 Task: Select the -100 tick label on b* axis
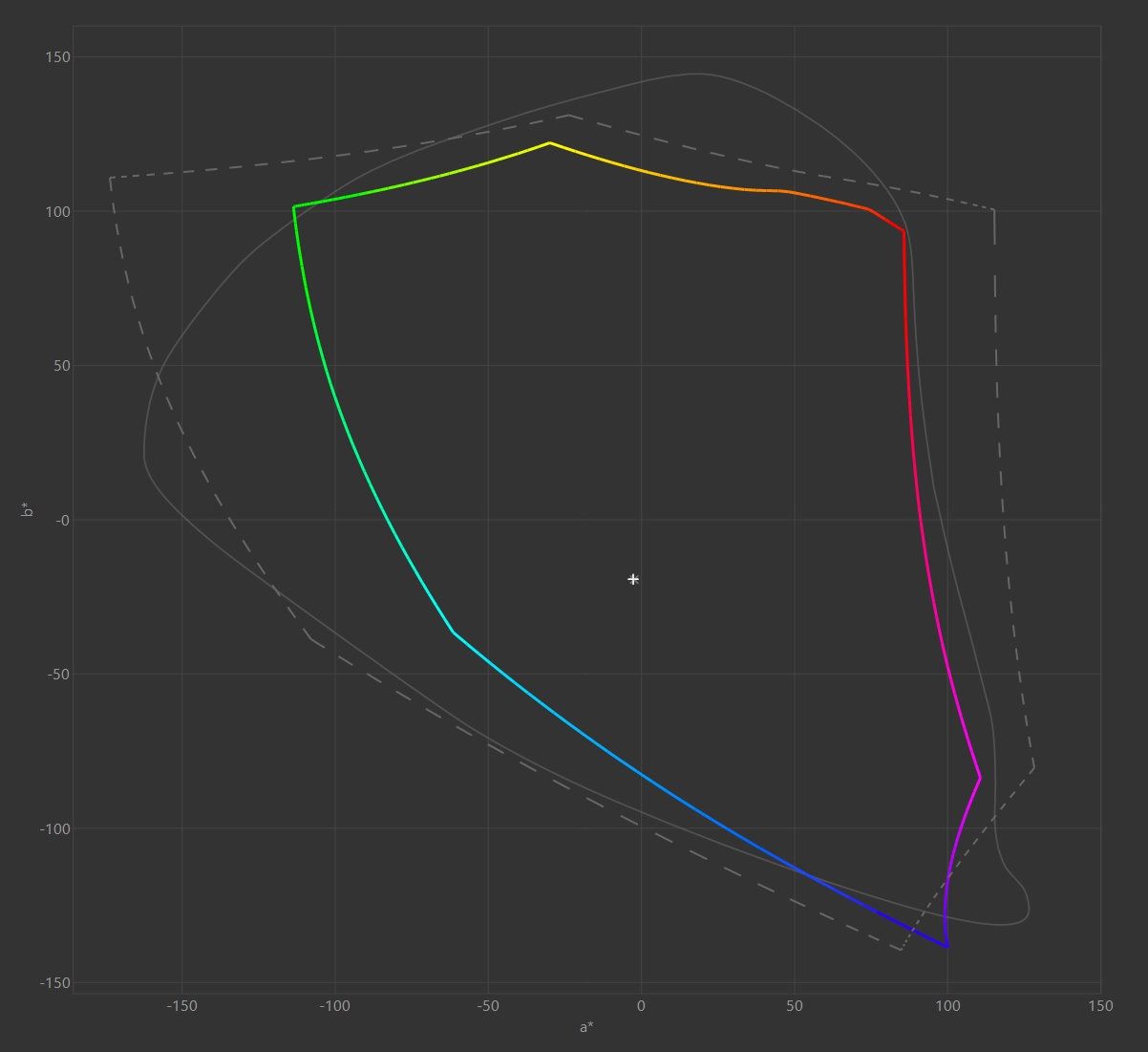click(x=55, y=828)
